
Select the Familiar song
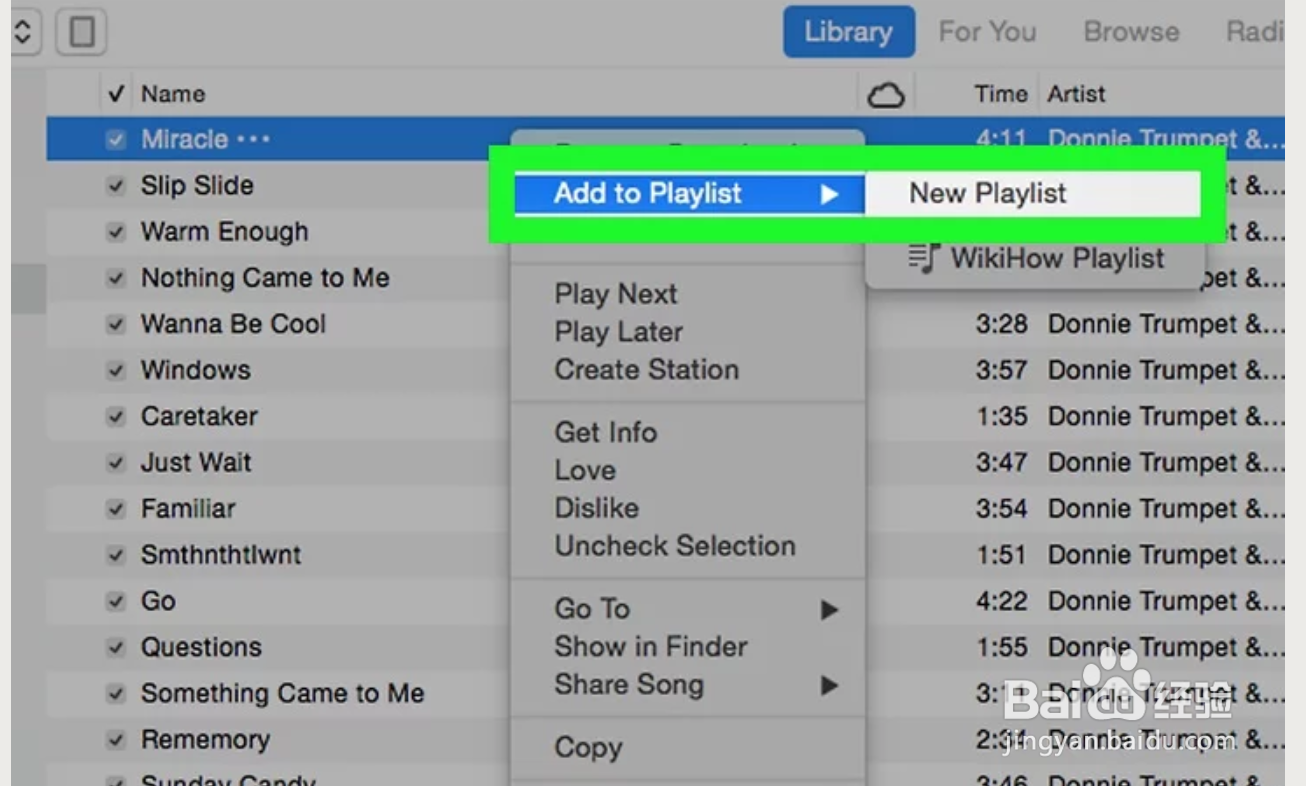pos(188,509)
